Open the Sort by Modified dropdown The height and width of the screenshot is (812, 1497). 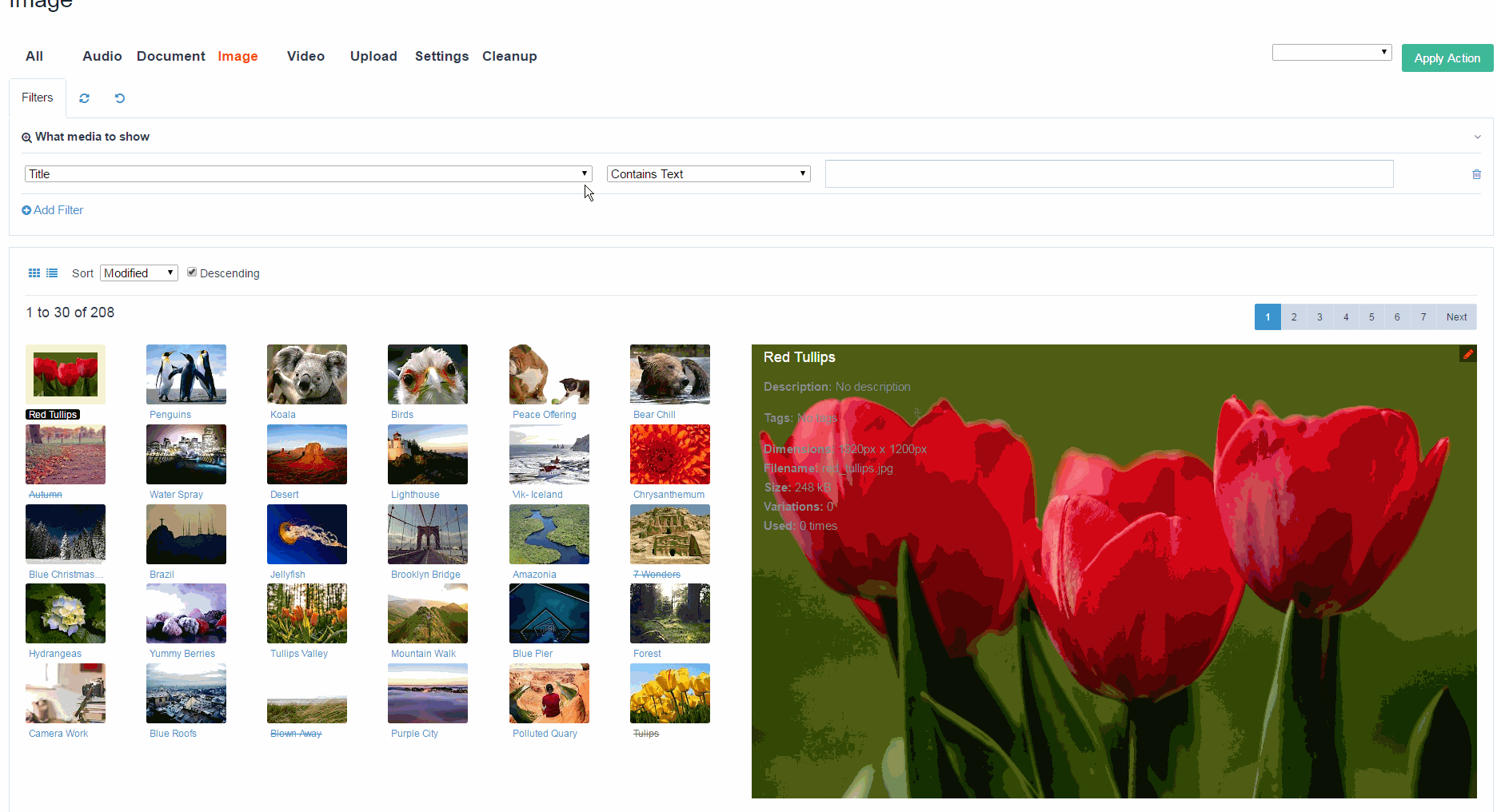tap(138, 273)
